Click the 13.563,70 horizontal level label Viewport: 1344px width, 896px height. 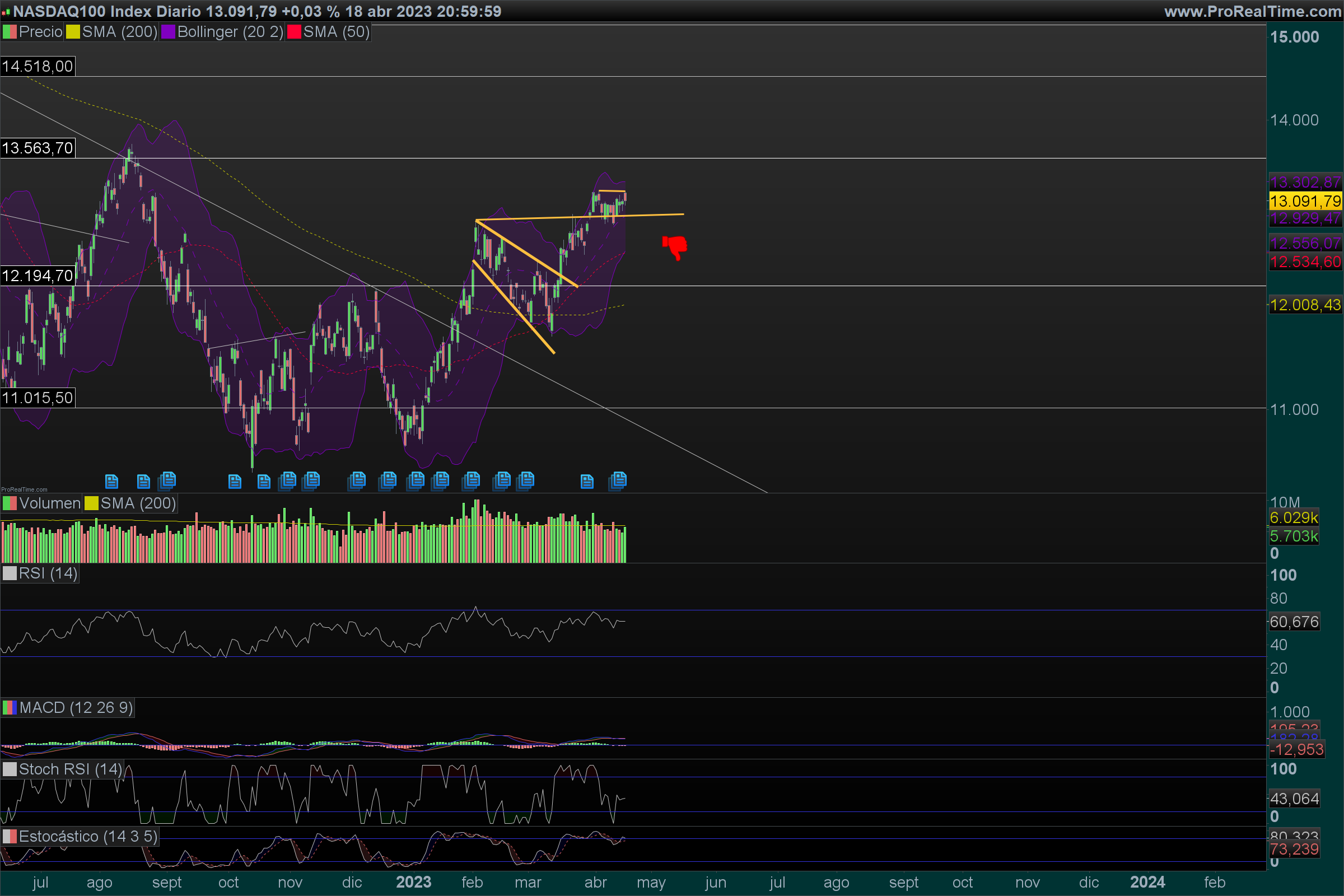[38, 148]
